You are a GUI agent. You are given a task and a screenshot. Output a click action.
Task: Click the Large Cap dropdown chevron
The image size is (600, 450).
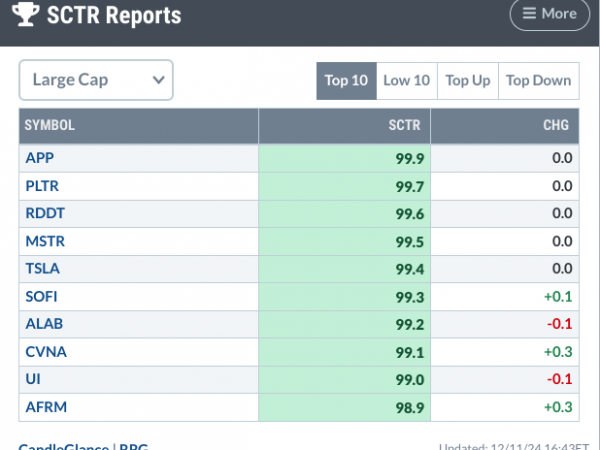(158, 80)
